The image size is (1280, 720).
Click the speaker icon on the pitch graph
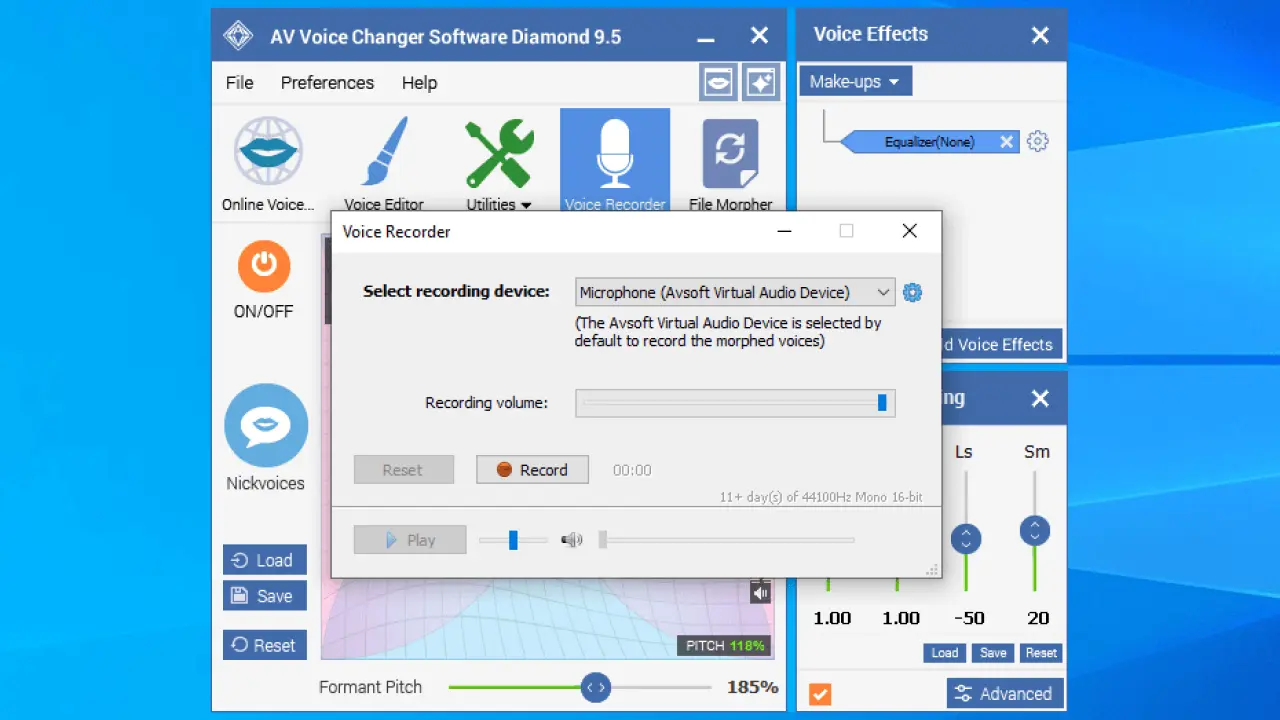761,592
